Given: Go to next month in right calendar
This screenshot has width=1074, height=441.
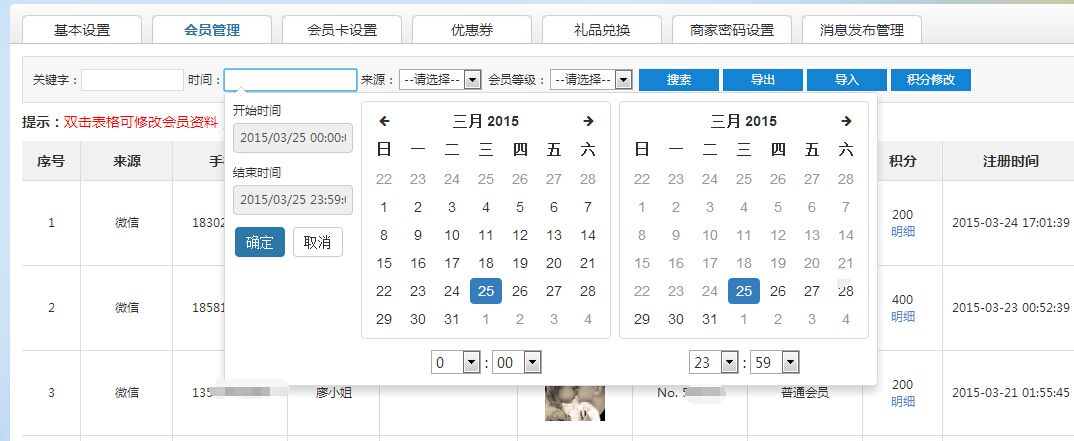Looking at the screenshot, I should tap(846, 121).
